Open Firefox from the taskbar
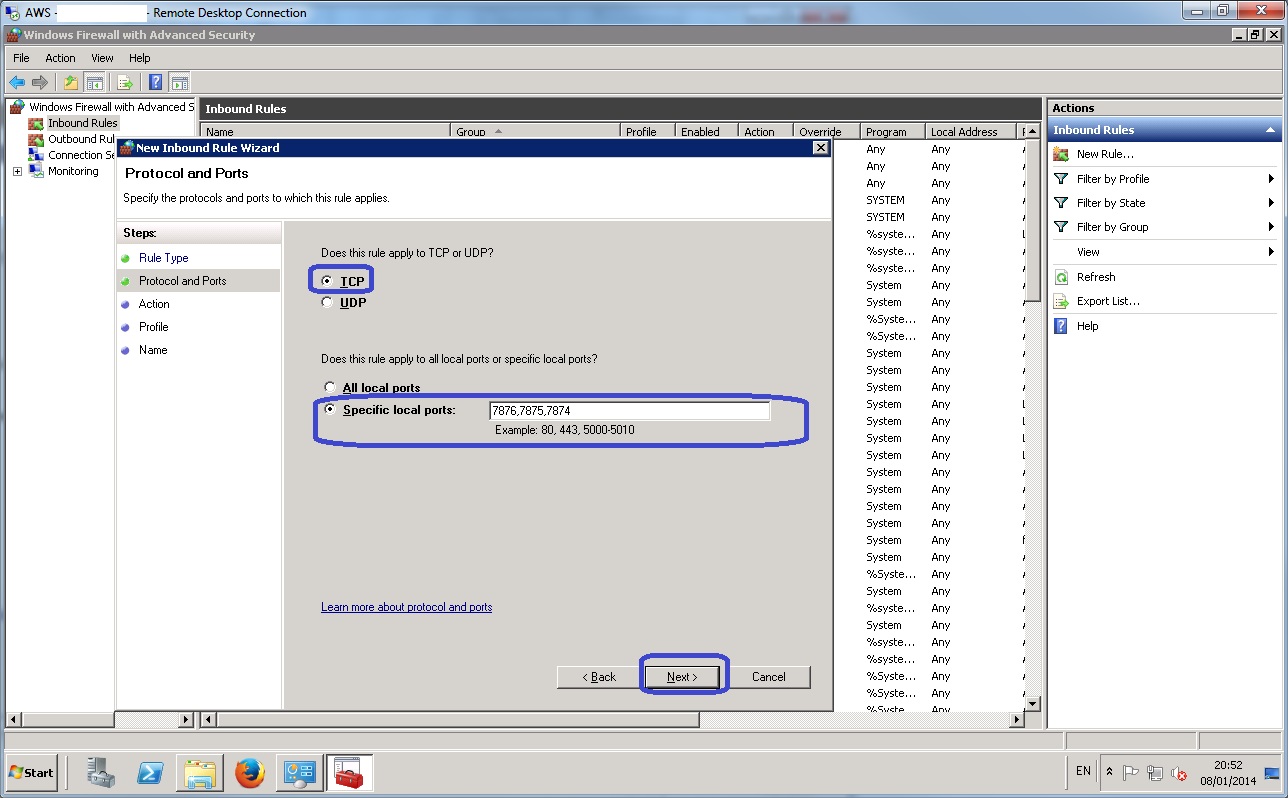 click(x=249, y=773)
